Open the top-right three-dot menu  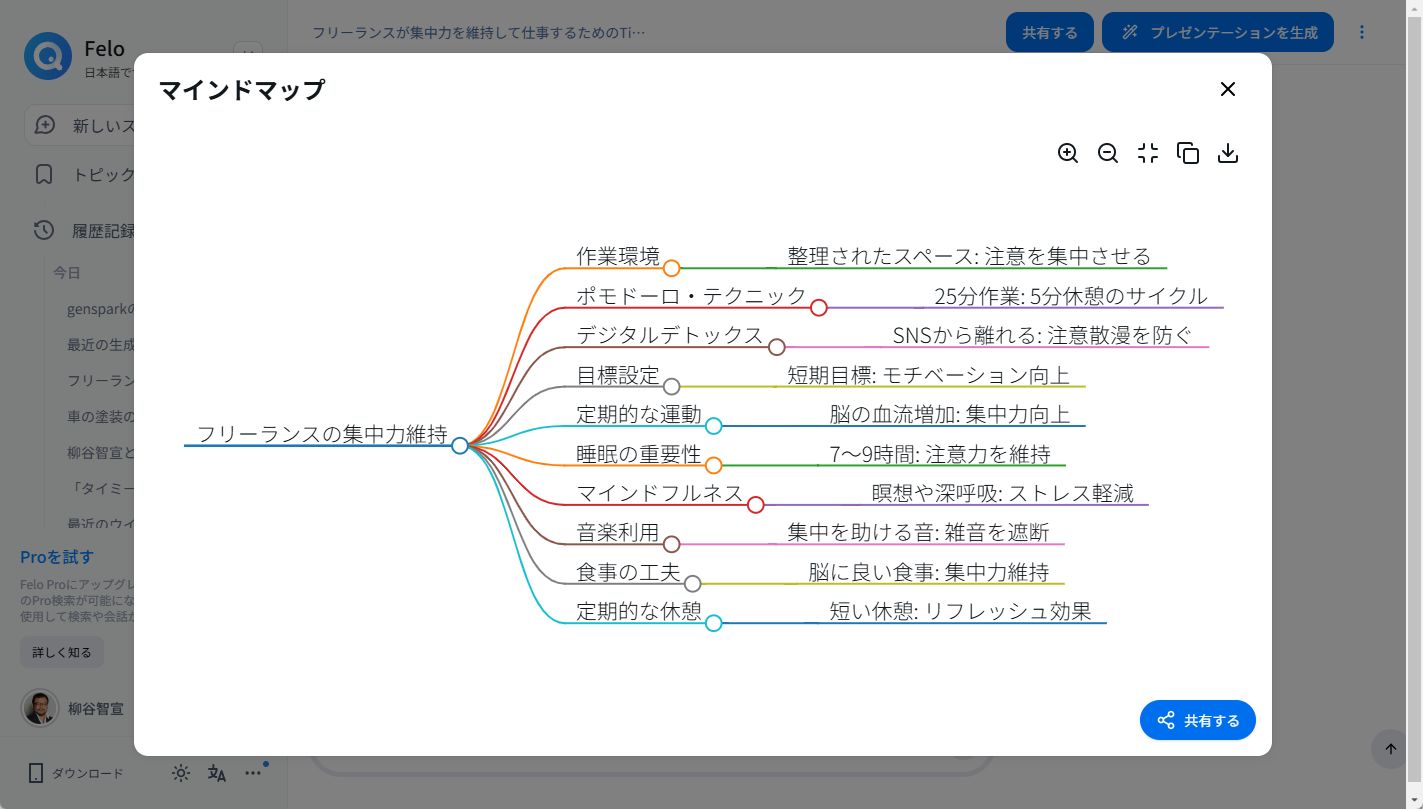1362,32
